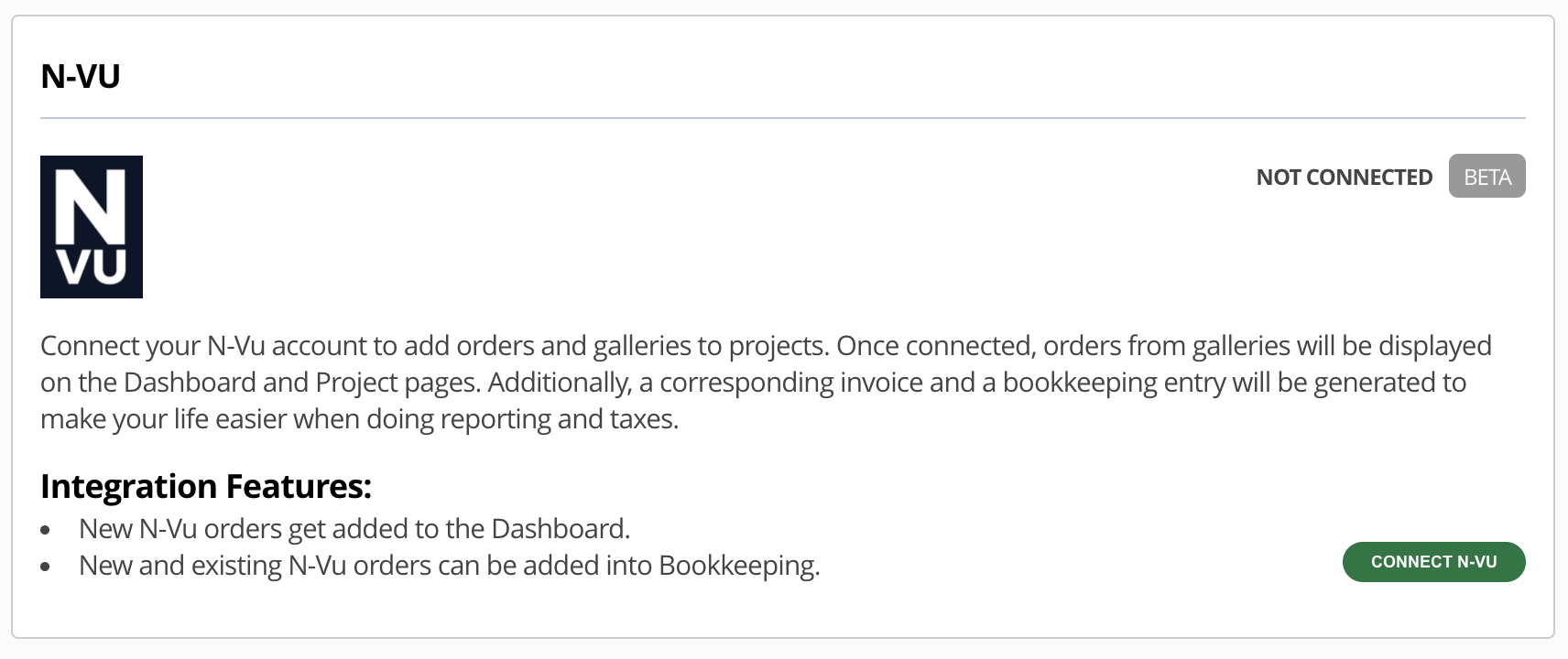Click the bullet dot before 'New N-Vu orders'
This screenshot has height=659, width=1568.
click(x=46, y=530)
